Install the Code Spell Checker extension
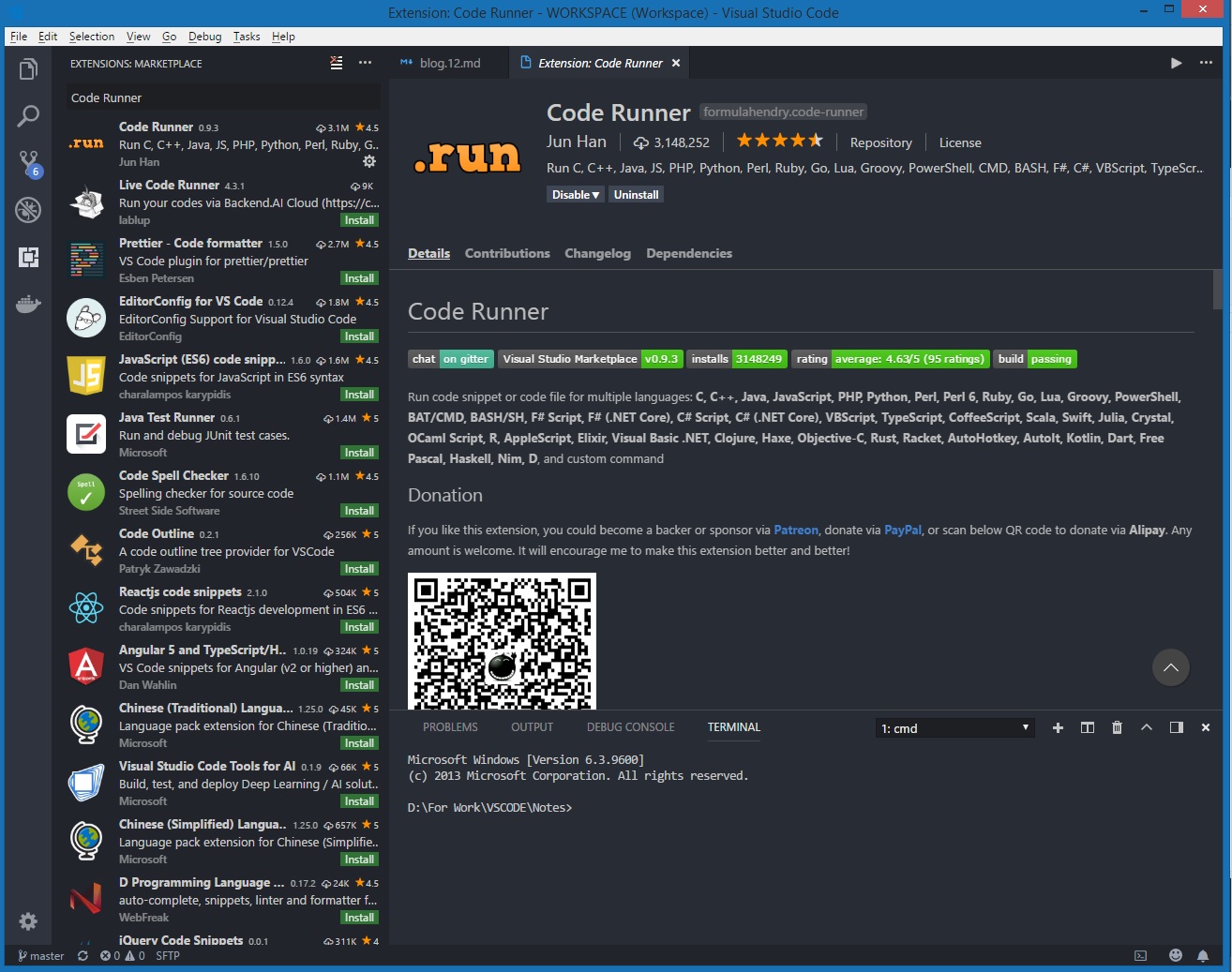 click(x=359, y=511)
